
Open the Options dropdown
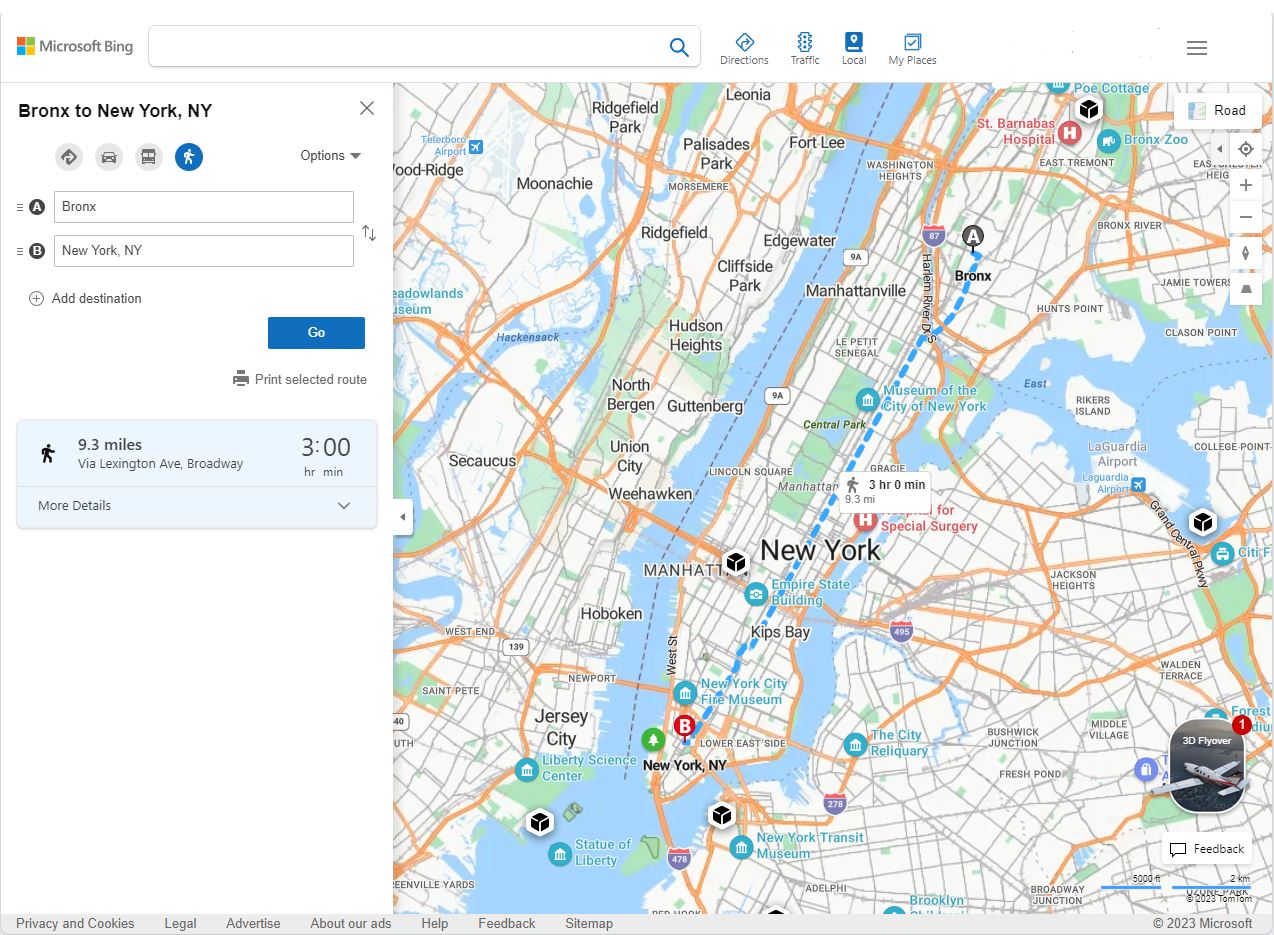tap(330, 155)
